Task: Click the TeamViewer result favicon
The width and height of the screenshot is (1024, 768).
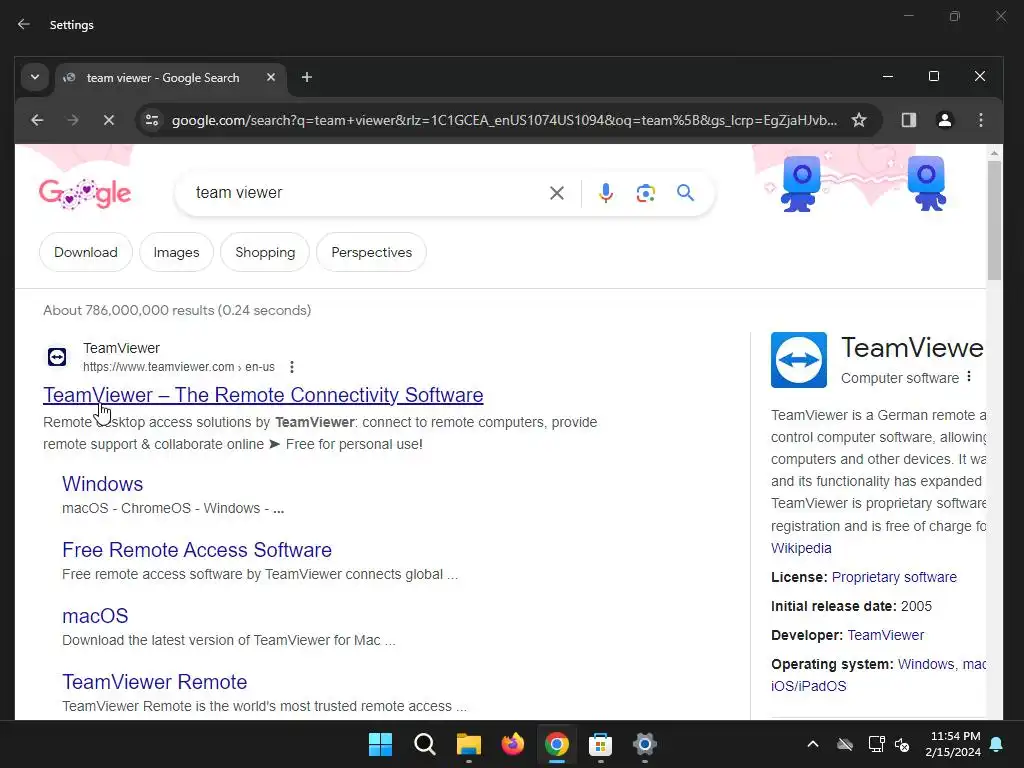Action: [x=57, y=357]
